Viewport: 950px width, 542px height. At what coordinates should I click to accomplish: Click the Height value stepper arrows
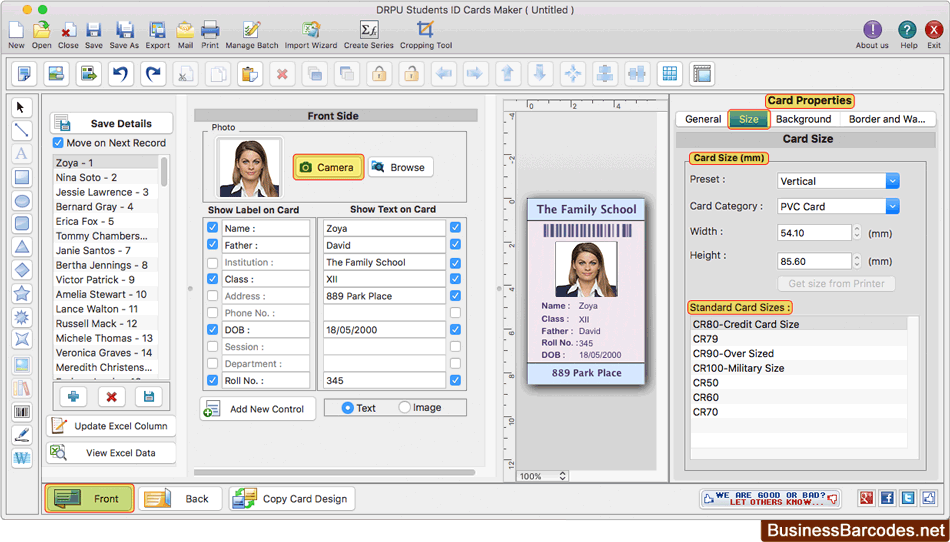pyautogui.click(x=857, y=261)
